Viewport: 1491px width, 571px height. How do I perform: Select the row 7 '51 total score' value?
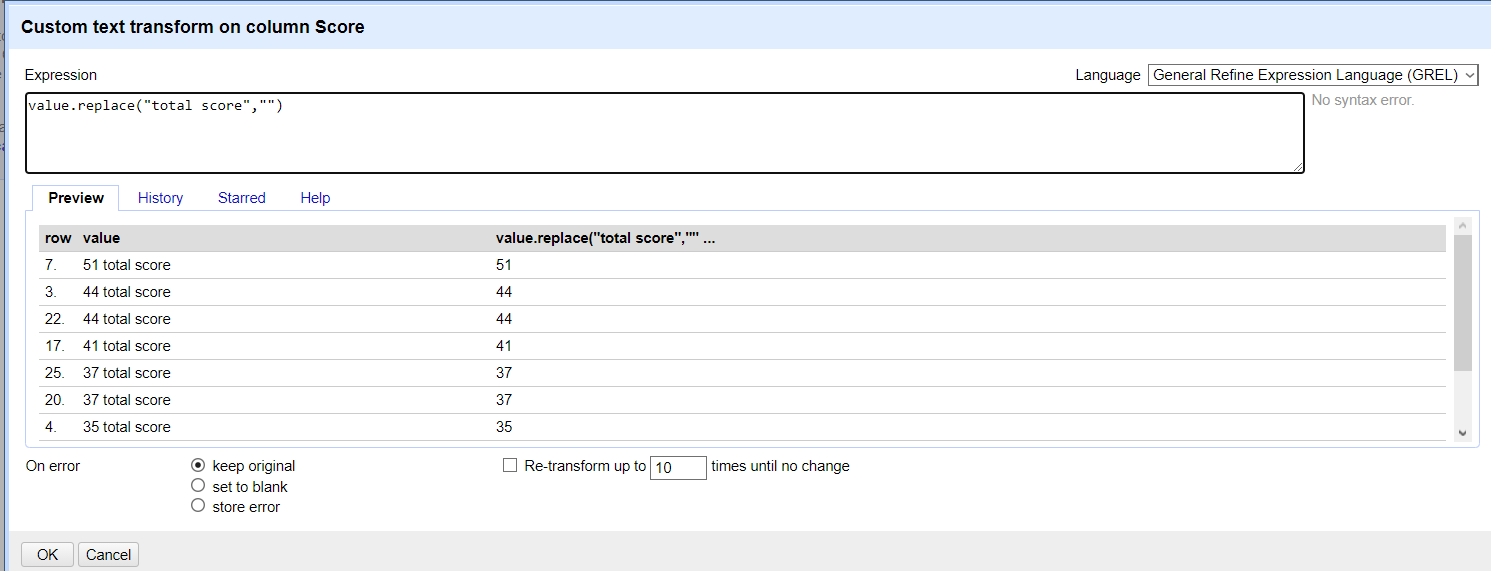click(127, 265)
